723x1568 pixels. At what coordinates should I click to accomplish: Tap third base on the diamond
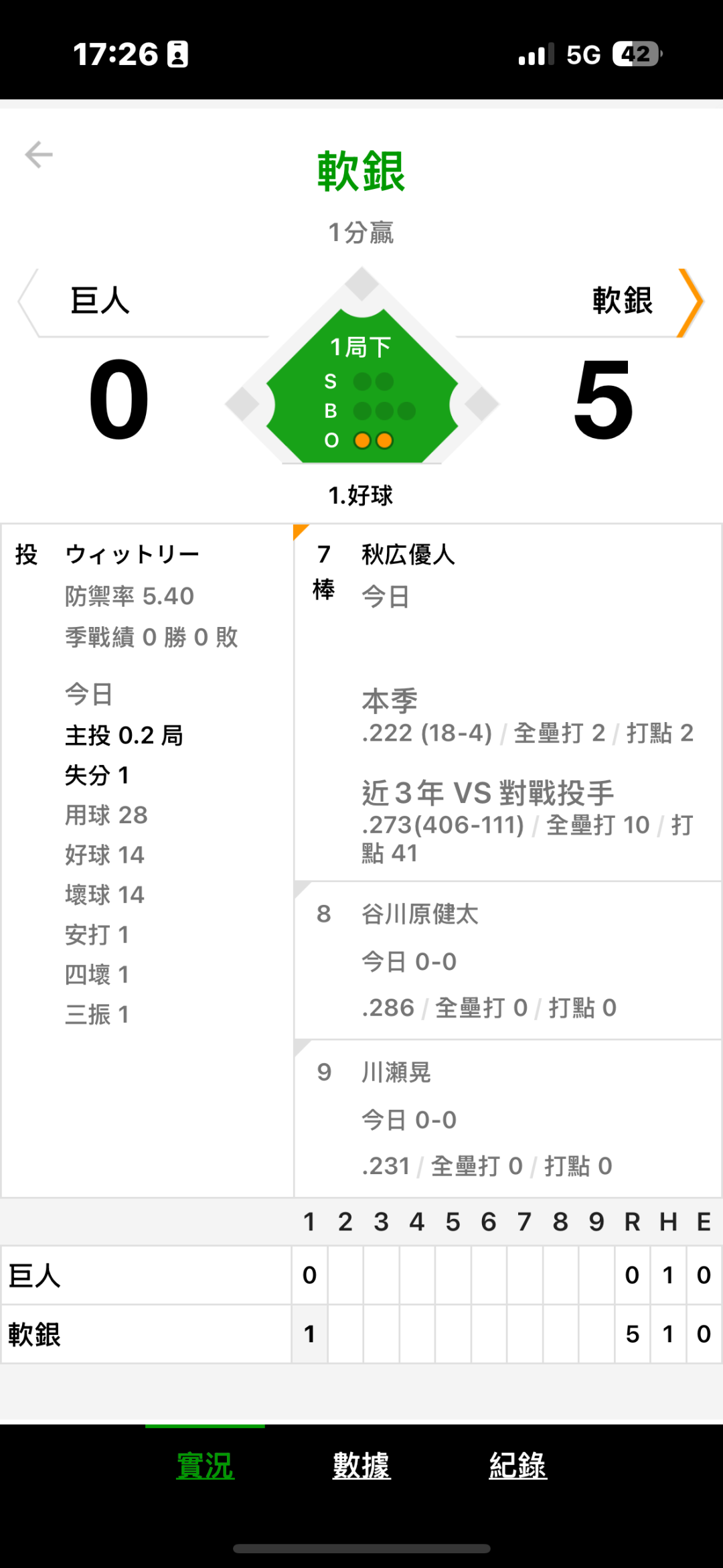(x=242, y=404)
